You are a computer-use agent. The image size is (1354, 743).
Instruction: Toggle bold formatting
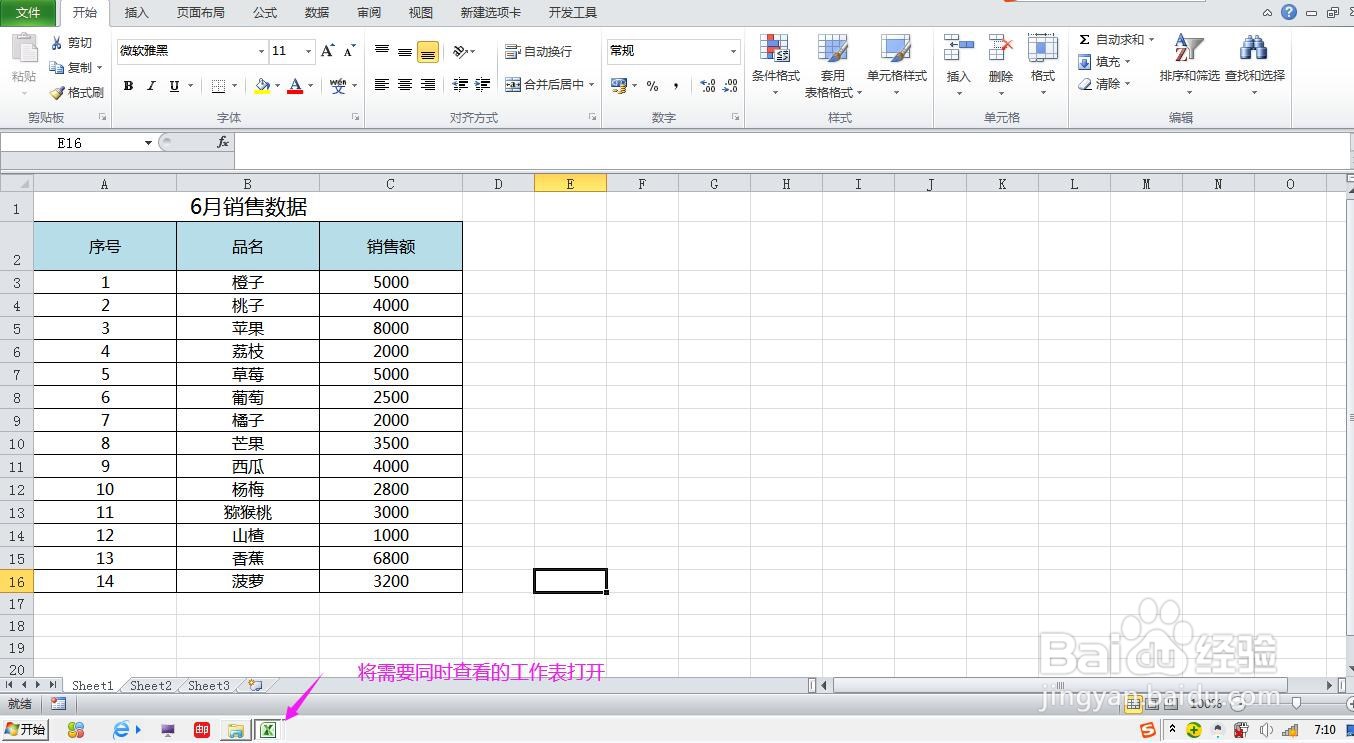(x=128, y=86)
